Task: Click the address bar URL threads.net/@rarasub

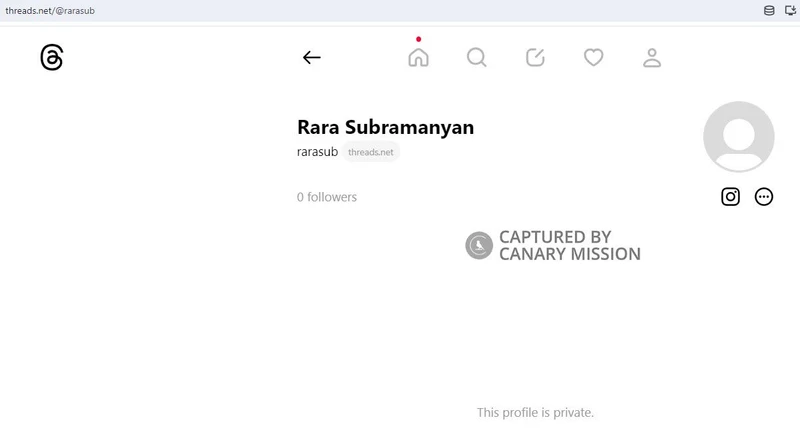Action: coord(50,11)
